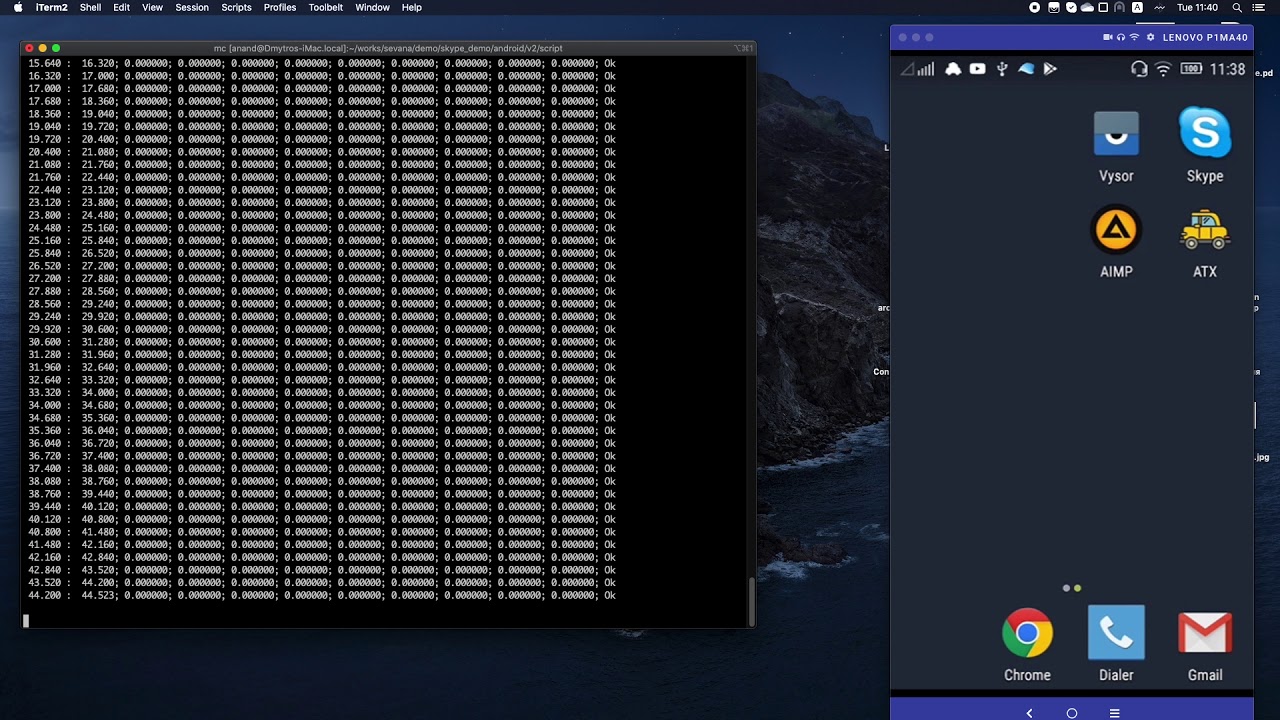Tap the headset icon in phone status bar
This screenshot has height=720, width=1280.
[1139, 69]
